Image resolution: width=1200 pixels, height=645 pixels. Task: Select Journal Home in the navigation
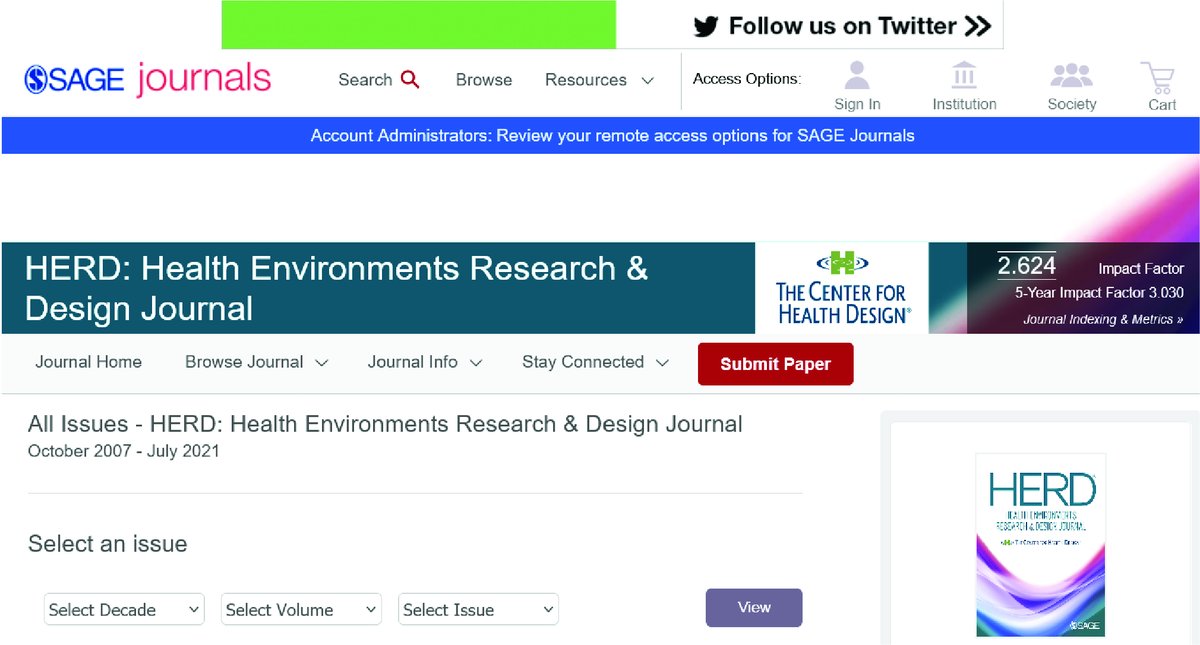point(88,362)
